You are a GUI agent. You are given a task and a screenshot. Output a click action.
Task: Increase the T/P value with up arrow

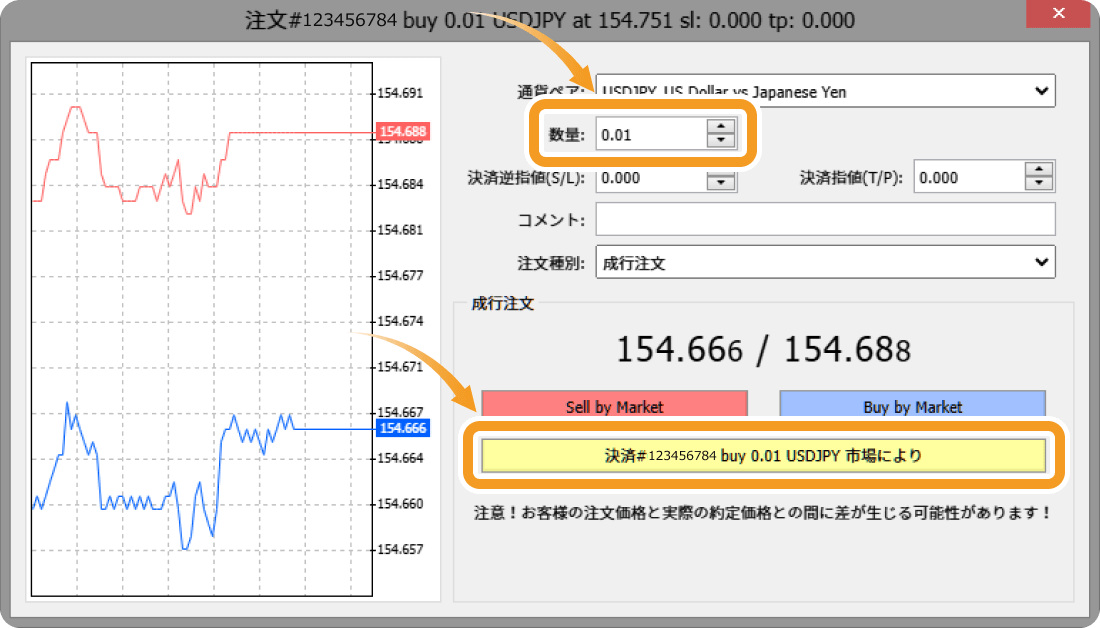(1038, 170)
